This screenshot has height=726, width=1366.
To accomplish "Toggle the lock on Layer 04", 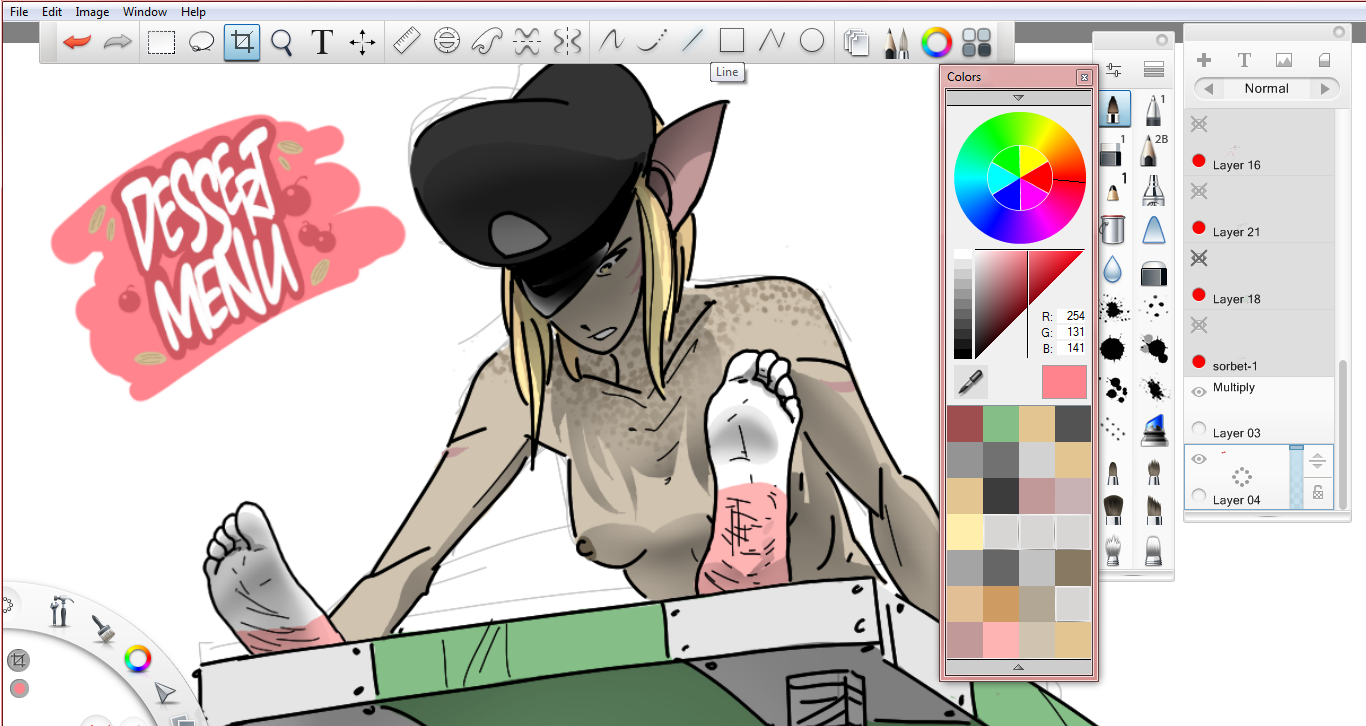I will coord(1318,492).
